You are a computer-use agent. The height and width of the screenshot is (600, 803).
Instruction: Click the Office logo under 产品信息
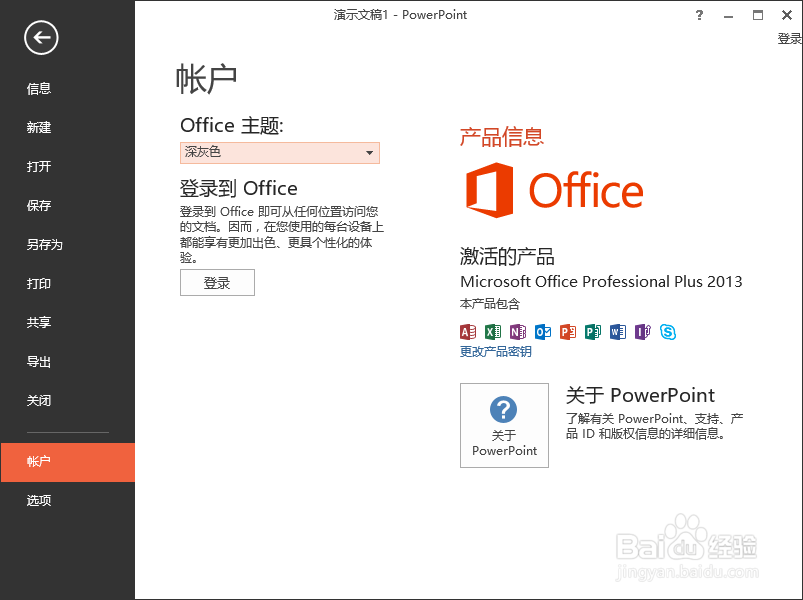tap(554, 190)
